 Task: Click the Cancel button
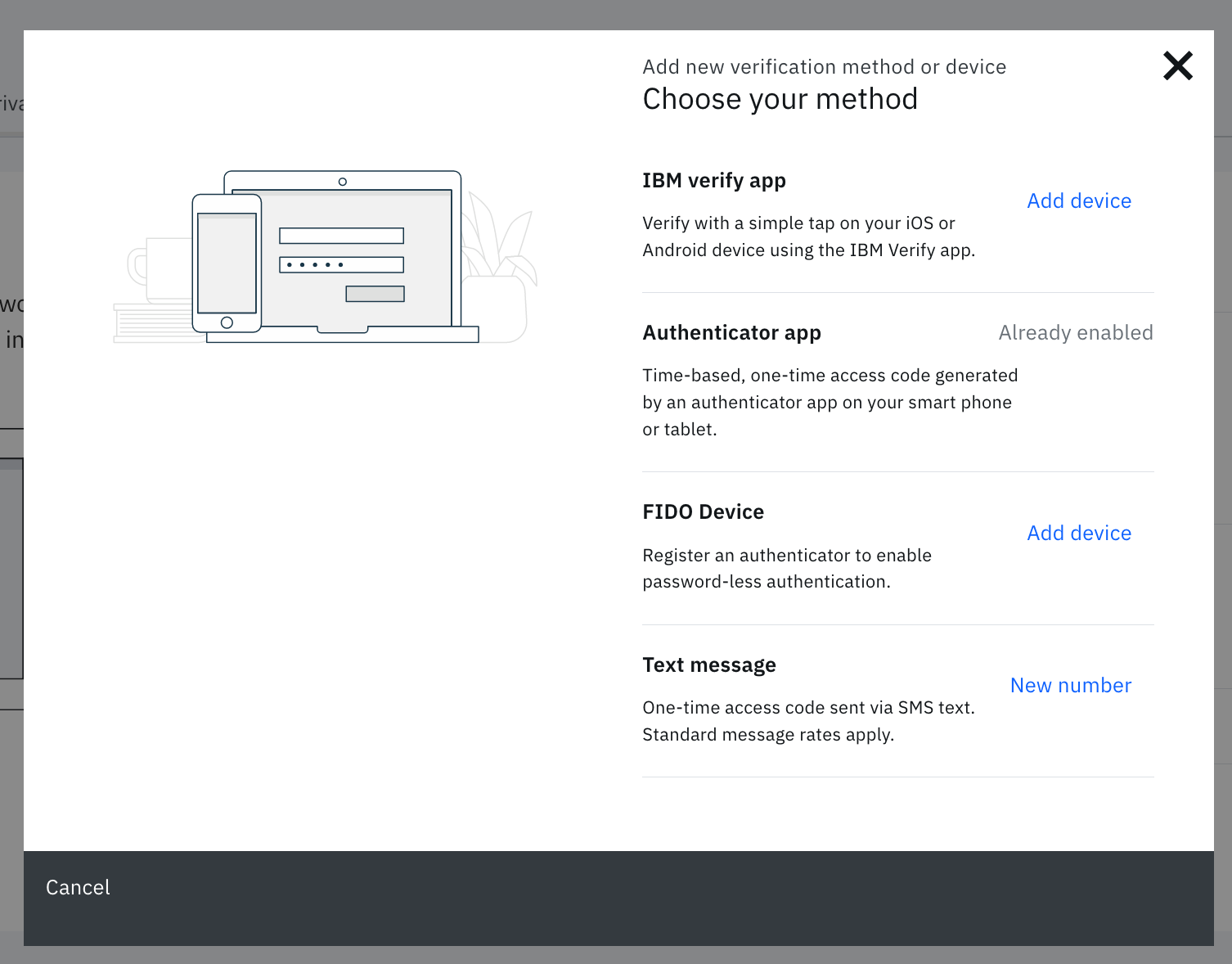(78, 887)
